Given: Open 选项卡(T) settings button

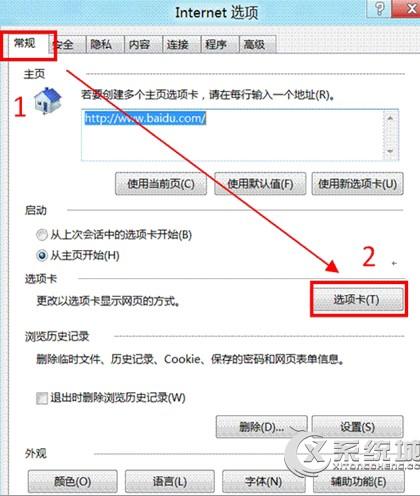Looking at the screenshot, I should [358, 299].
